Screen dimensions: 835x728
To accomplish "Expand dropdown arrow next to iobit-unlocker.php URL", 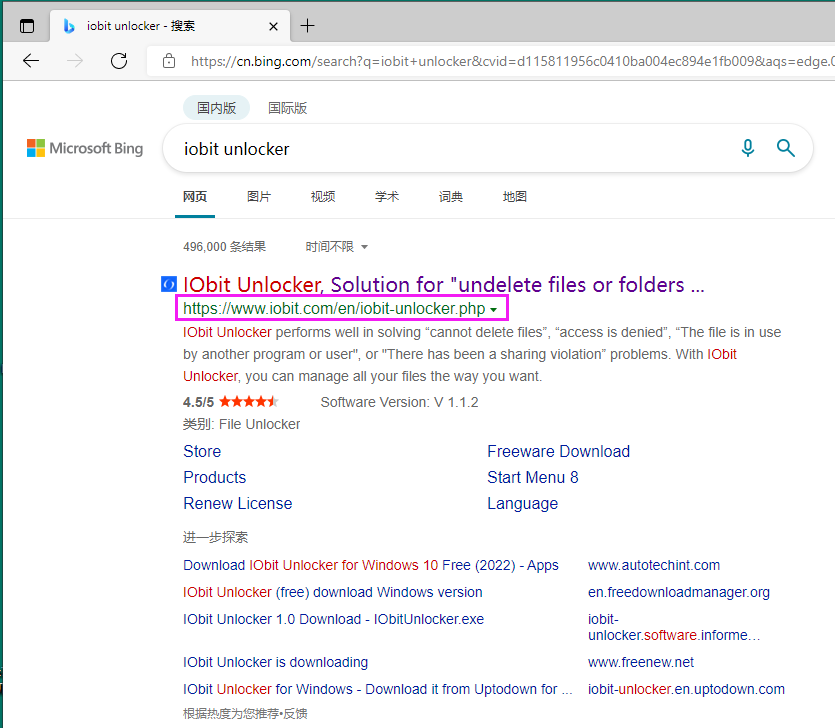I will tap(494, 310).
